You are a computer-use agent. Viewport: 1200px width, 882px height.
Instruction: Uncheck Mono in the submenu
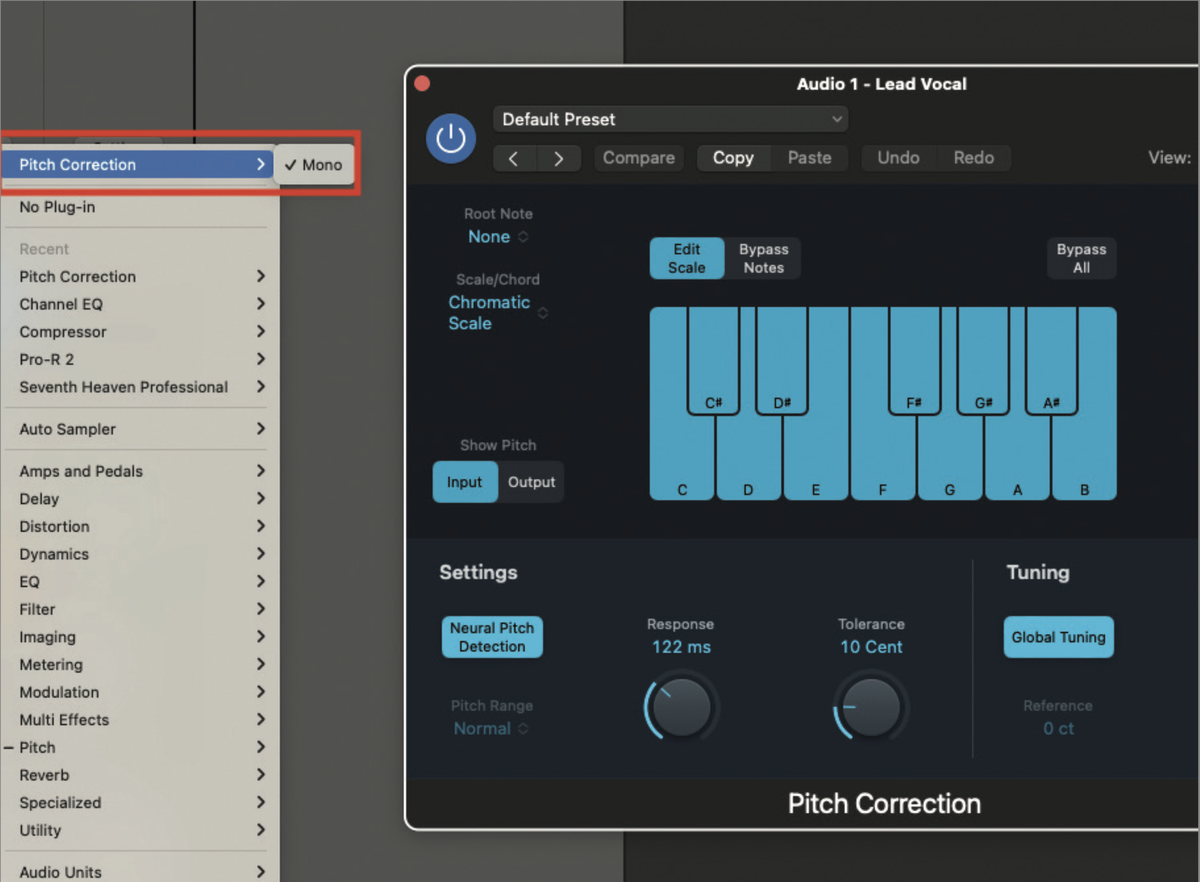pyautogui.click(x=314, y=164)
